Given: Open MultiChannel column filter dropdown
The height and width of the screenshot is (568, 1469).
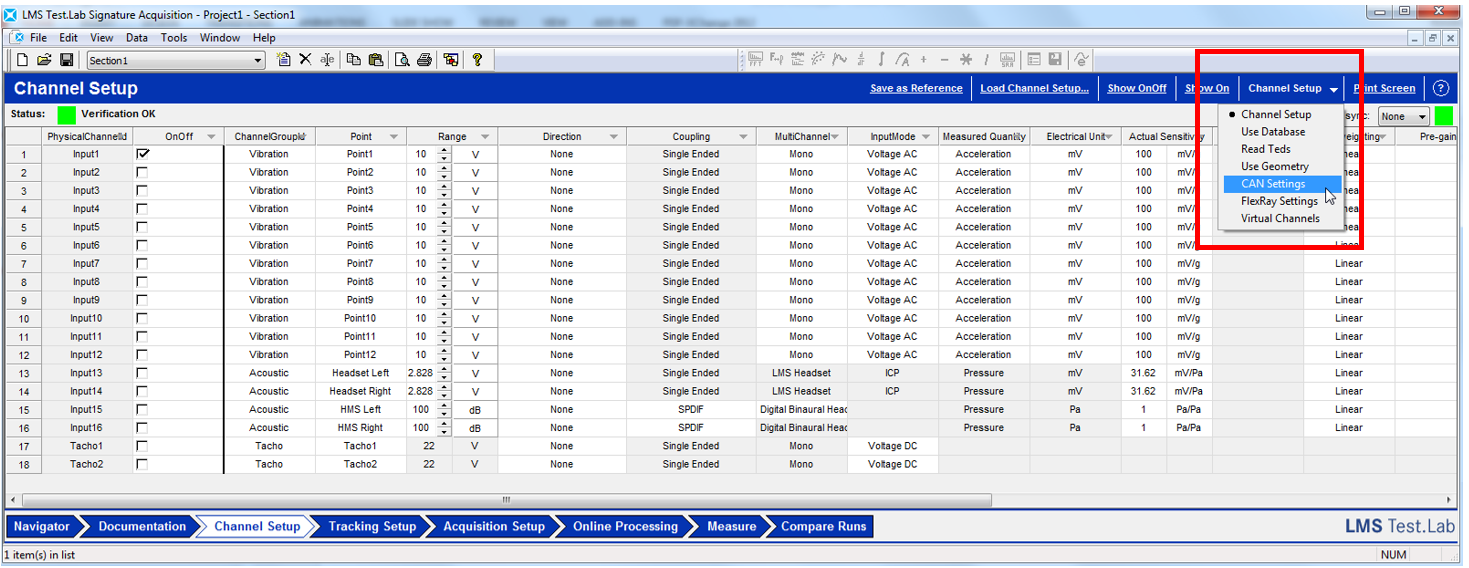Looking at the screenshot, I should tap(835, 136).
